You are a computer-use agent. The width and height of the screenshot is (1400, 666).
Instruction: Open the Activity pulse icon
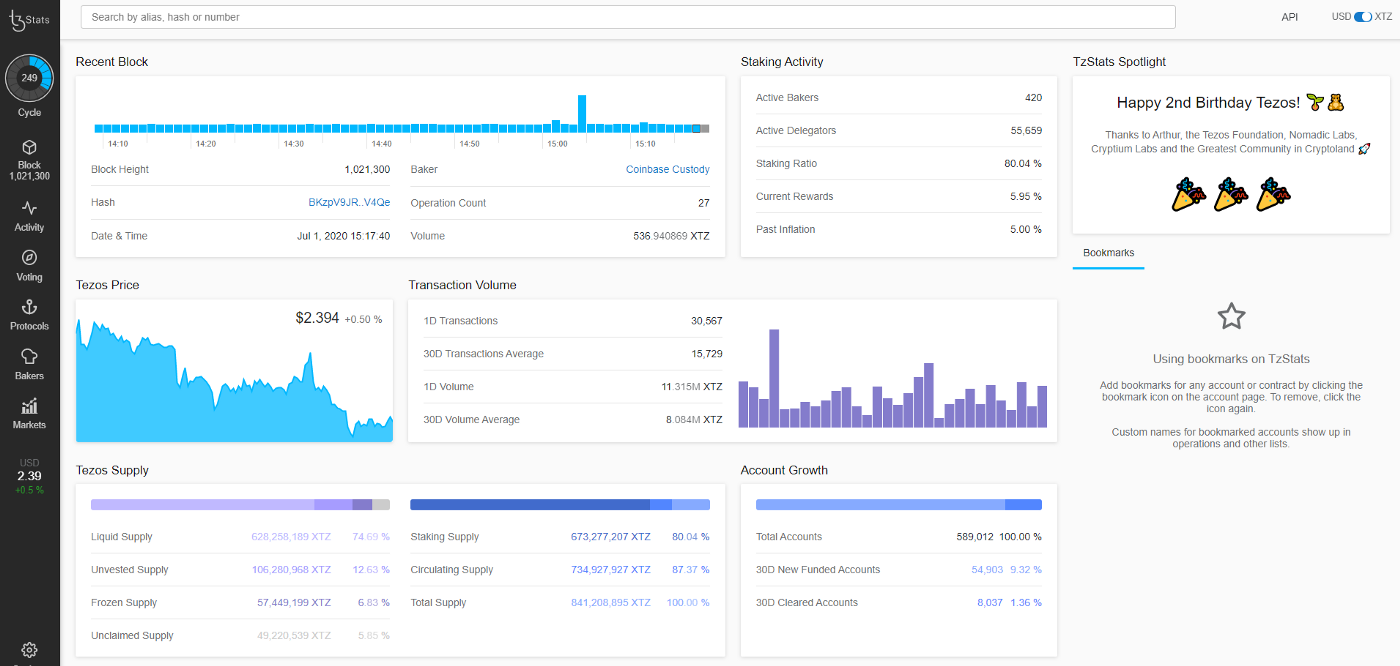[29, 208]
